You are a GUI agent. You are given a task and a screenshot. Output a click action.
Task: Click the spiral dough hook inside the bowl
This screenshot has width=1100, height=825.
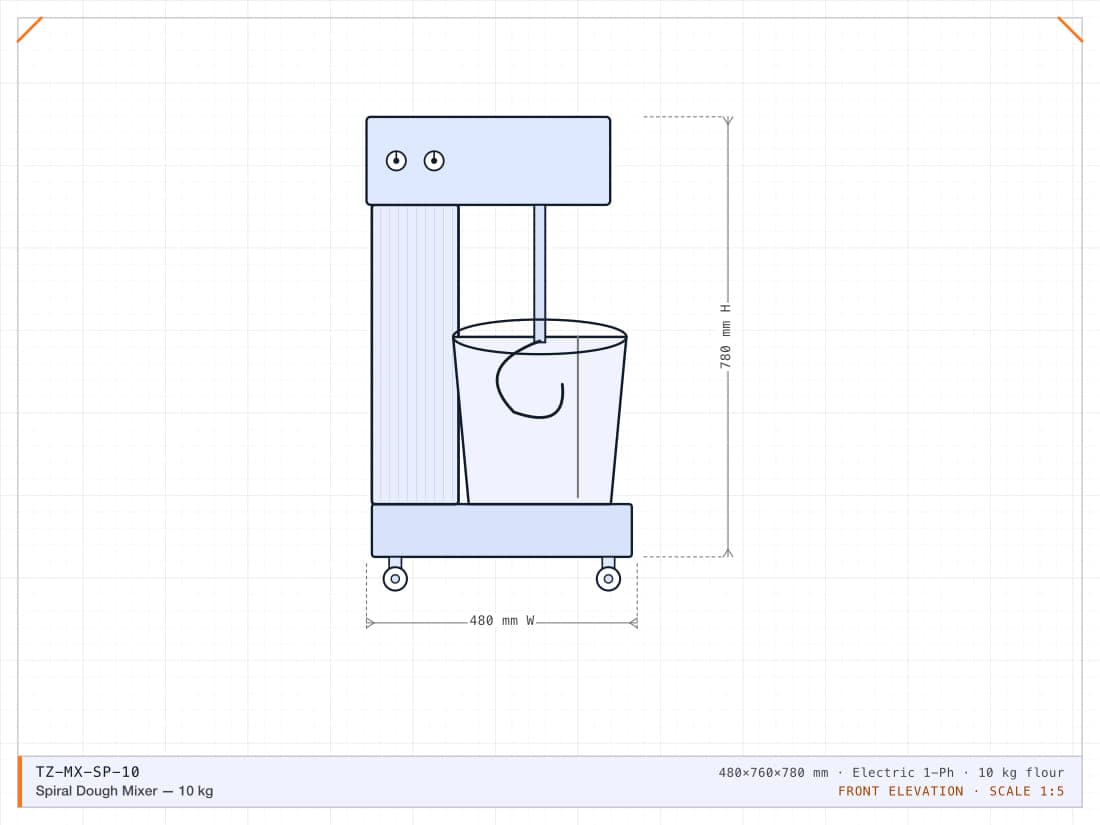530,380
